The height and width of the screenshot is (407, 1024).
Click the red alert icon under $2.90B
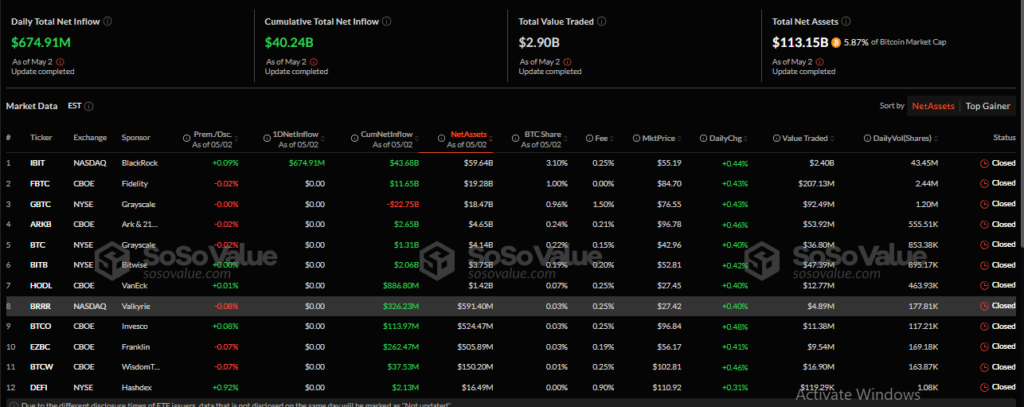click(x=568, y=62)
